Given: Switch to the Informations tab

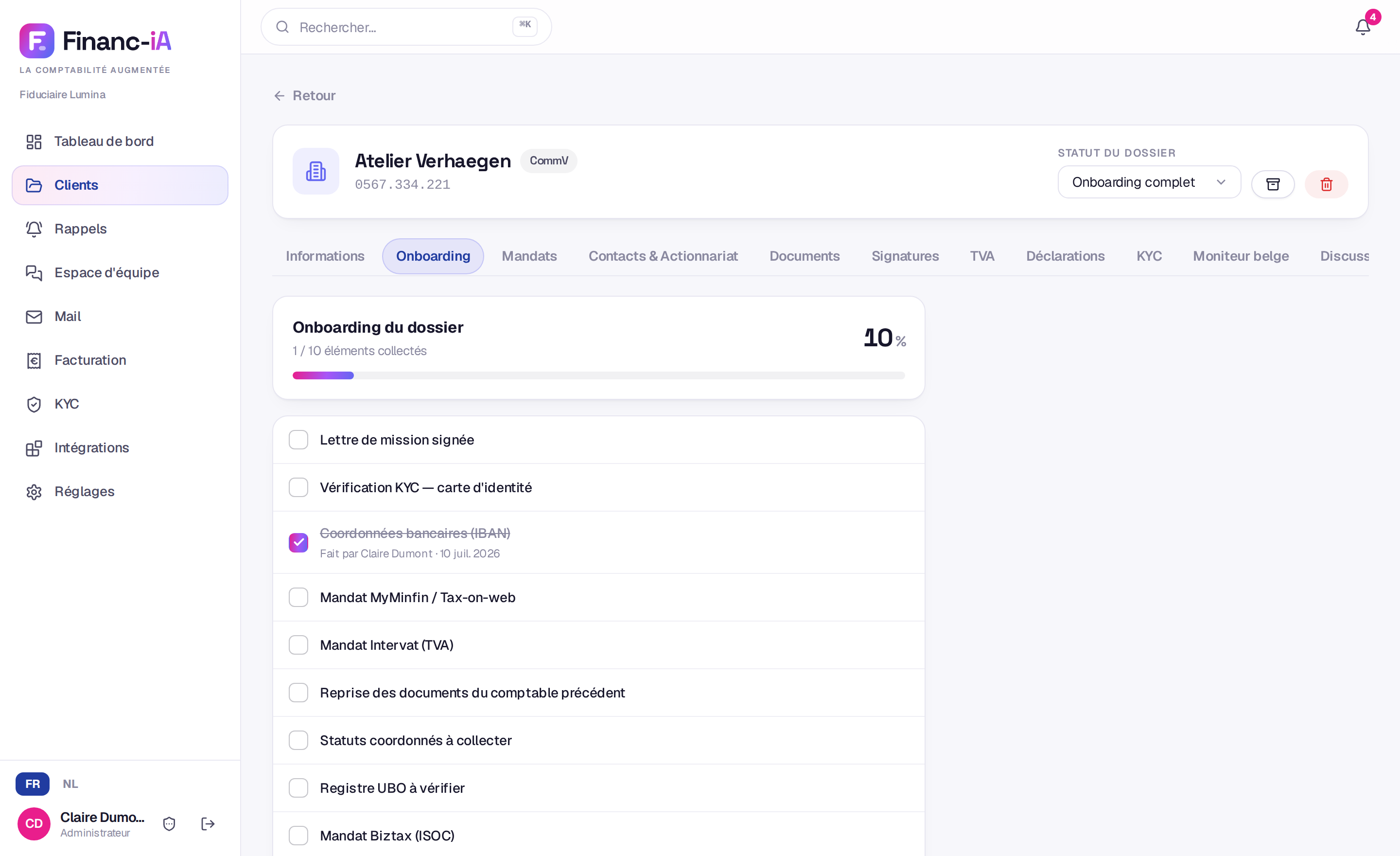Looking at the screenshot, I should (x=325, y=256).
